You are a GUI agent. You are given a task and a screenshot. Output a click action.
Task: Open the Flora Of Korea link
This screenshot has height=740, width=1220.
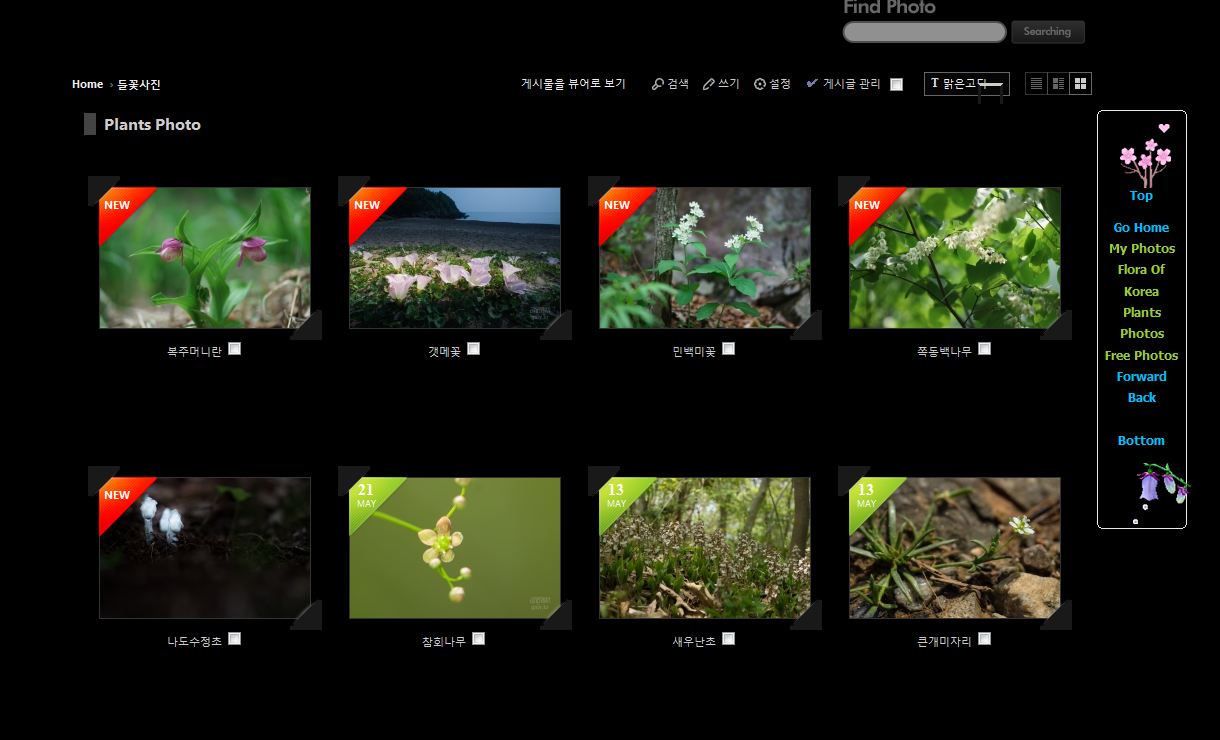tap(1141, 281)
